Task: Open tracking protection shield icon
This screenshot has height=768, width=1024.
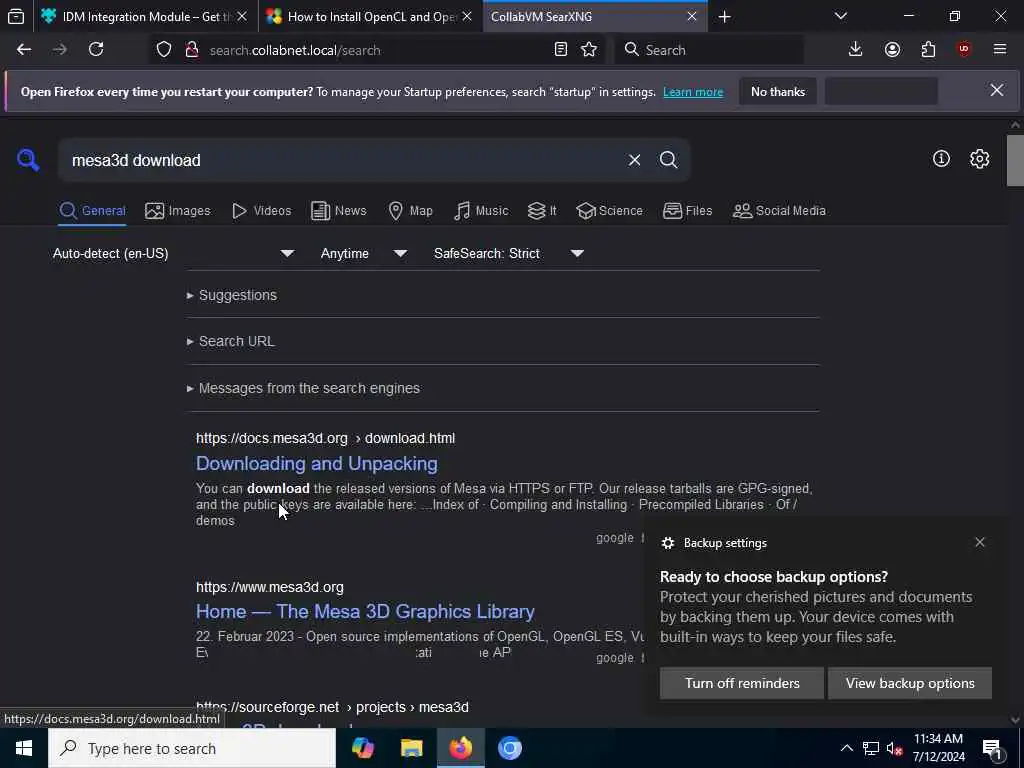Action: (164, 50)
